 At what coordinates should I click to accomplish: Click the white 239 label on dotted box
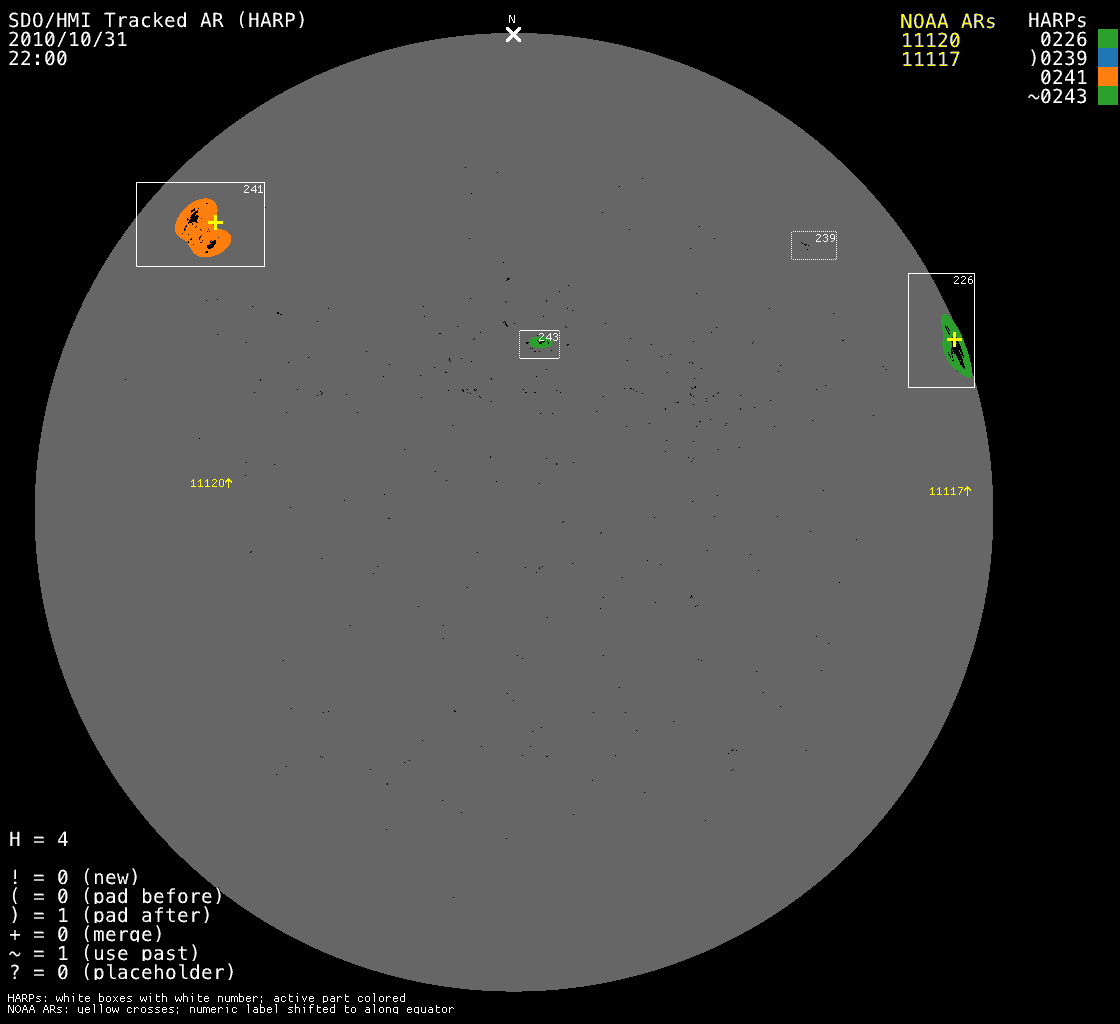pyautogui.click(x=825, y=238)
